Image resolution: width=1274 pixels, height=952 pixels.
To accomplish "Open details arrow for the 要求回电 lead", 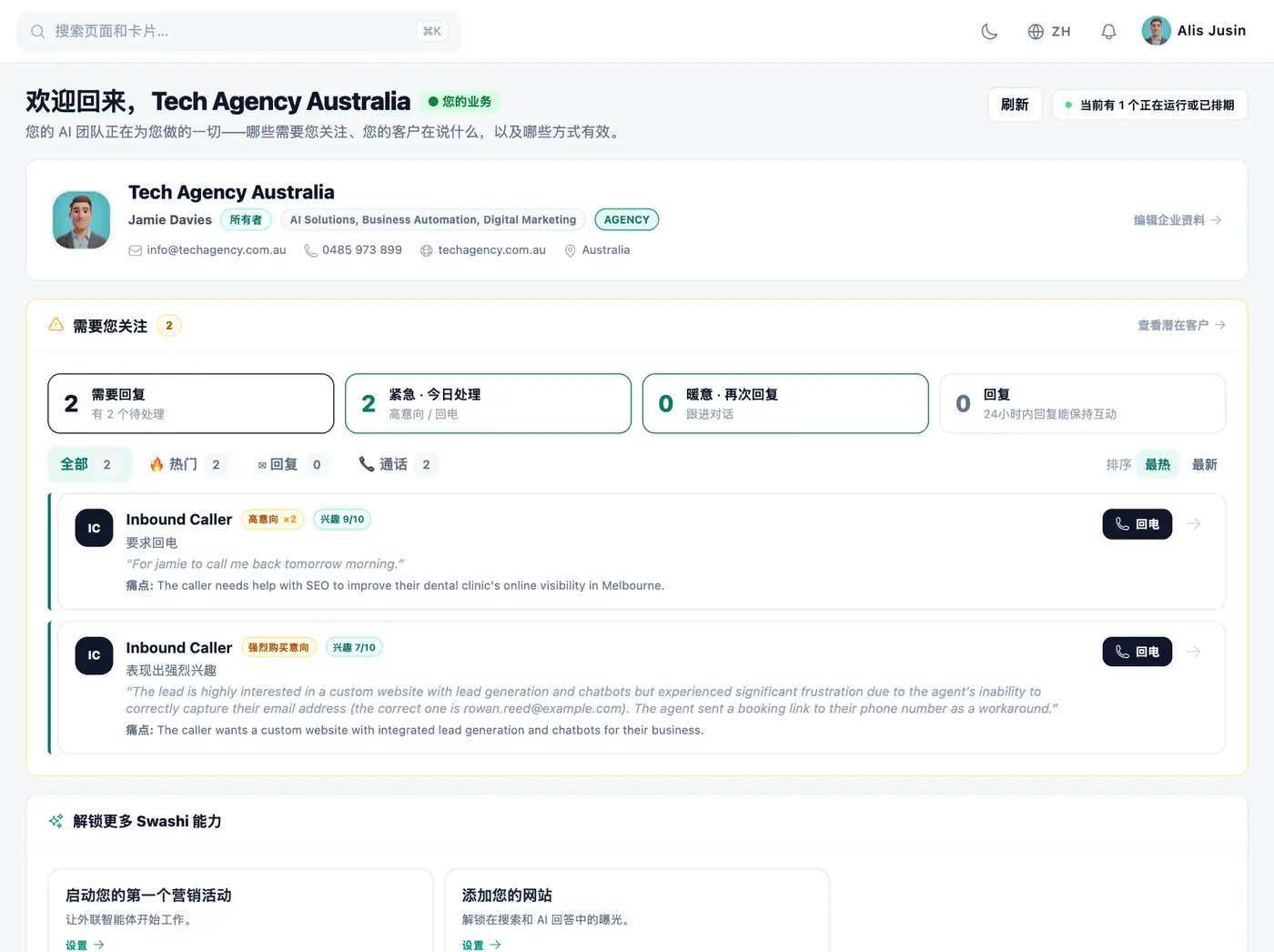I will pos(1194,524).
